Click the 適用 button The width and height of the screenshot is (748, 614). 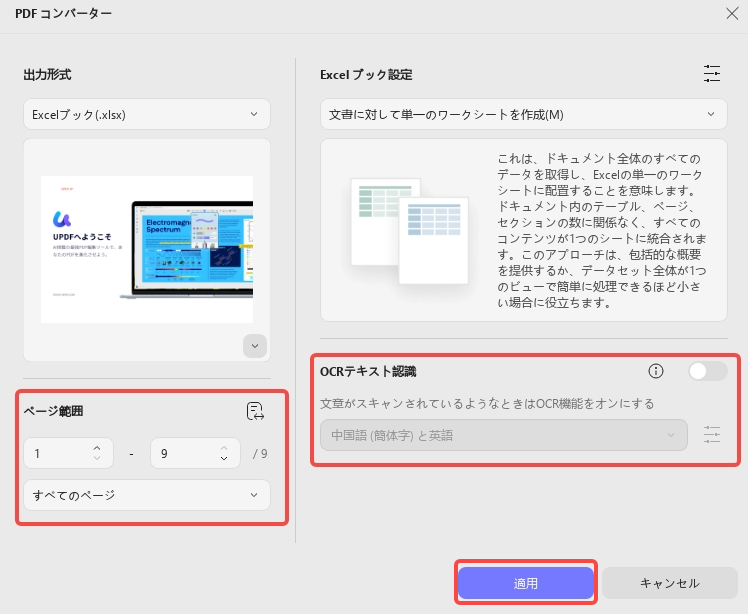pyautogui.click(x=526, y=583)
